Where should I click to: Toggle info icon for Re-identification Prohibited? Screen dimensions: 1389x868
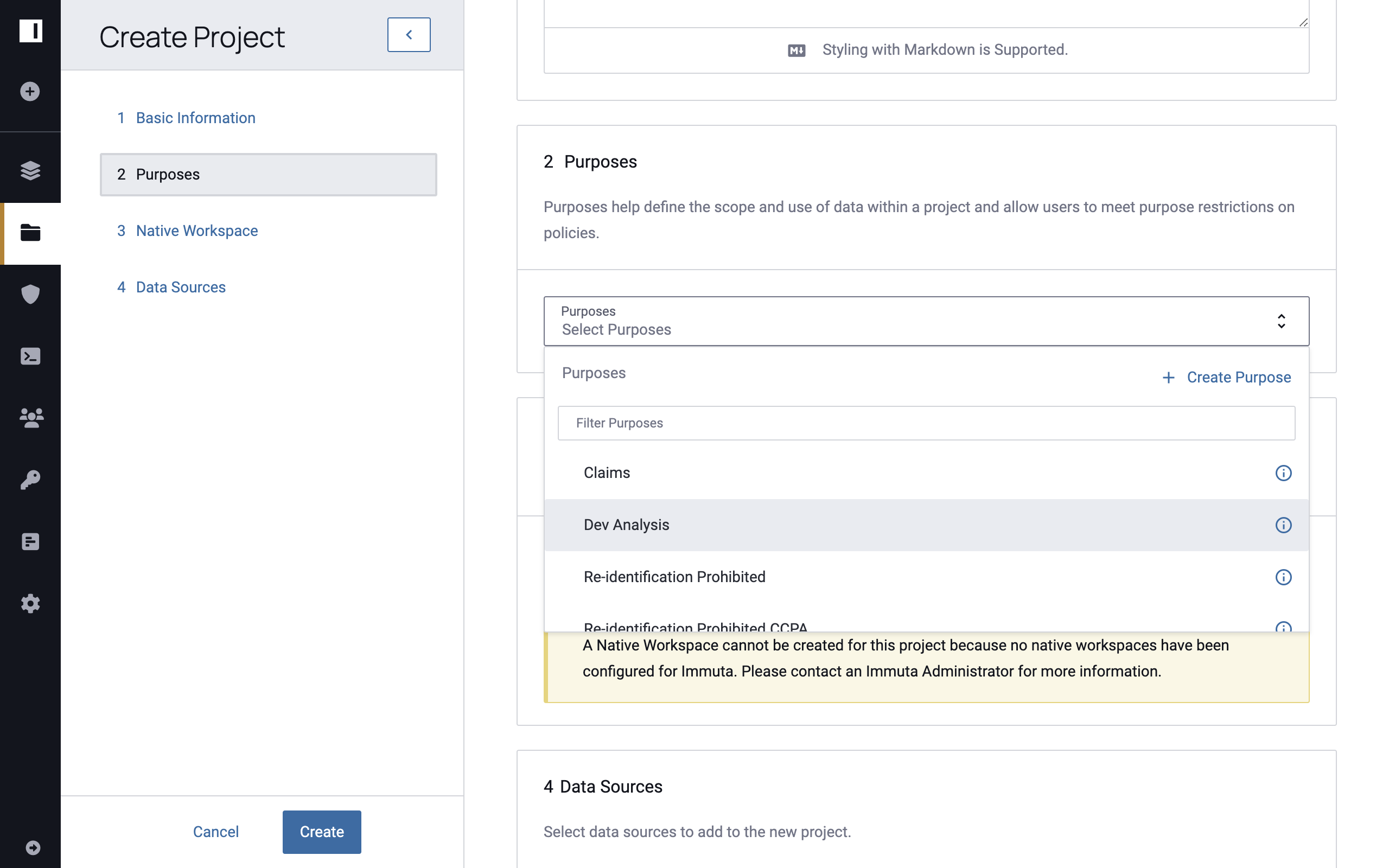click(1284, 577)
